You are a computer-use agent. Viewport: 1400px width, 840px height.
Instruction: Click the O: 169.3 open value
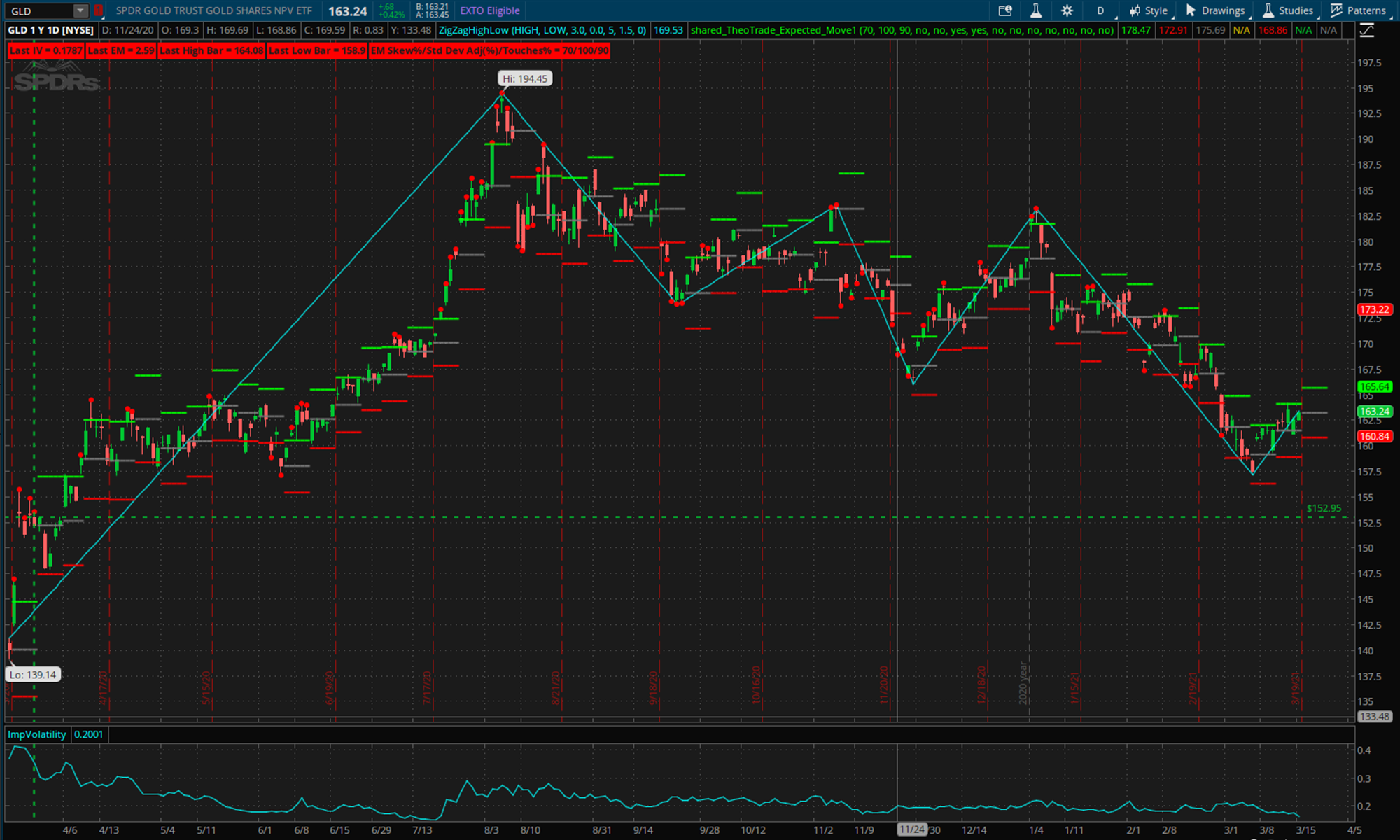pyautogui.click(x=180, y=30)
